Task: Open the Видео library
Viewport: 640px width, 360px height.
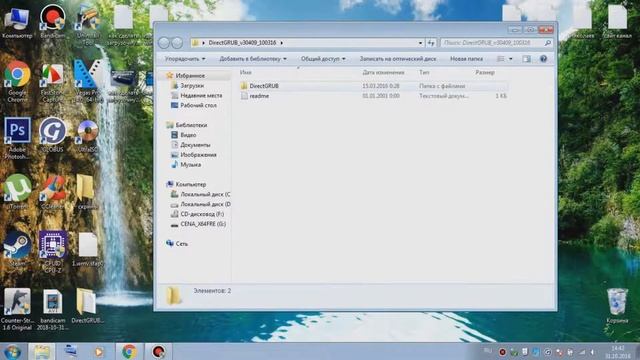Action: pyautogui.click(x=188, y=135)
